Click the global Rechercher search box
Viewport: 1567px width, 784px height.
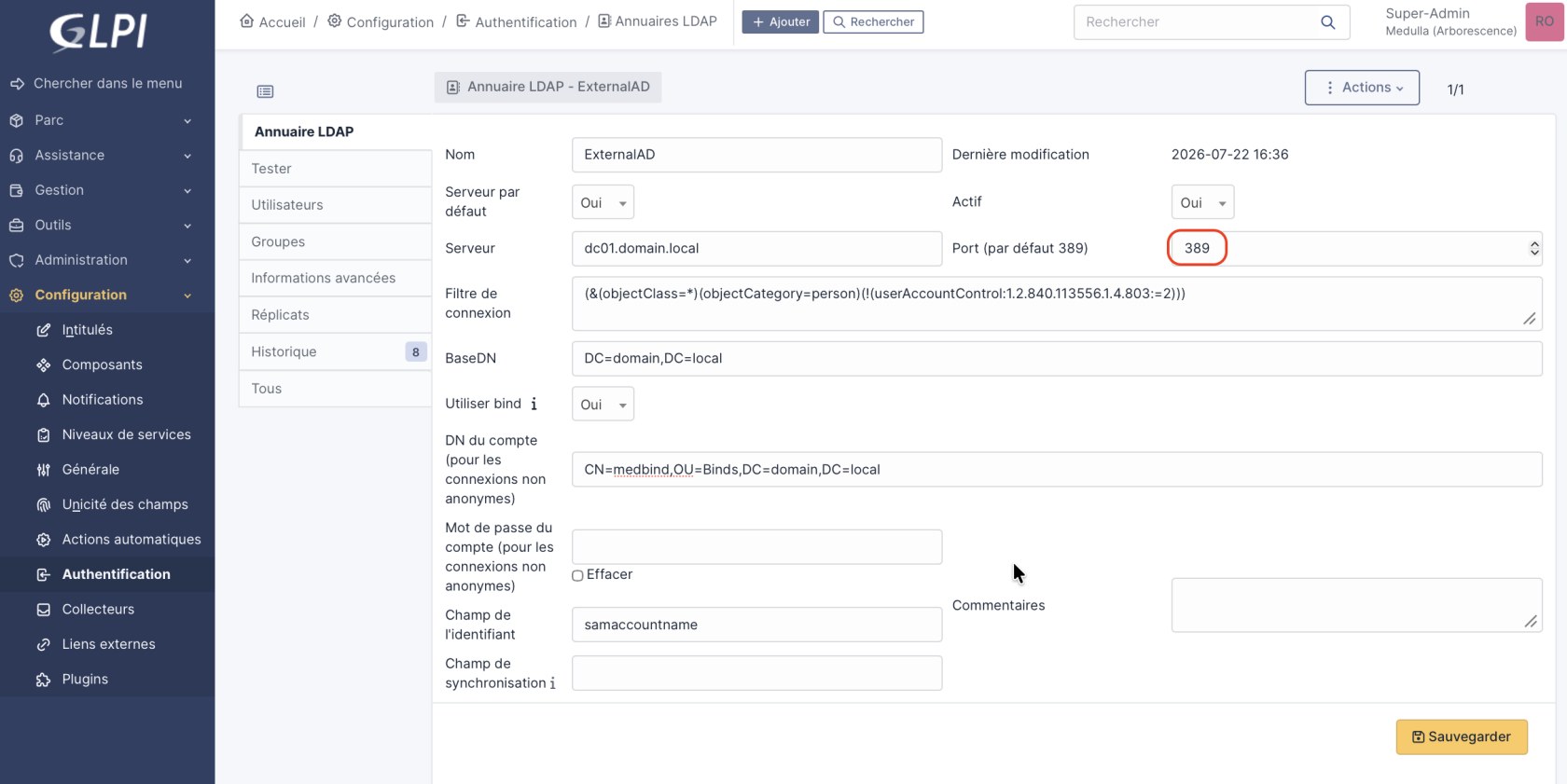click(x=1212, y=22)
